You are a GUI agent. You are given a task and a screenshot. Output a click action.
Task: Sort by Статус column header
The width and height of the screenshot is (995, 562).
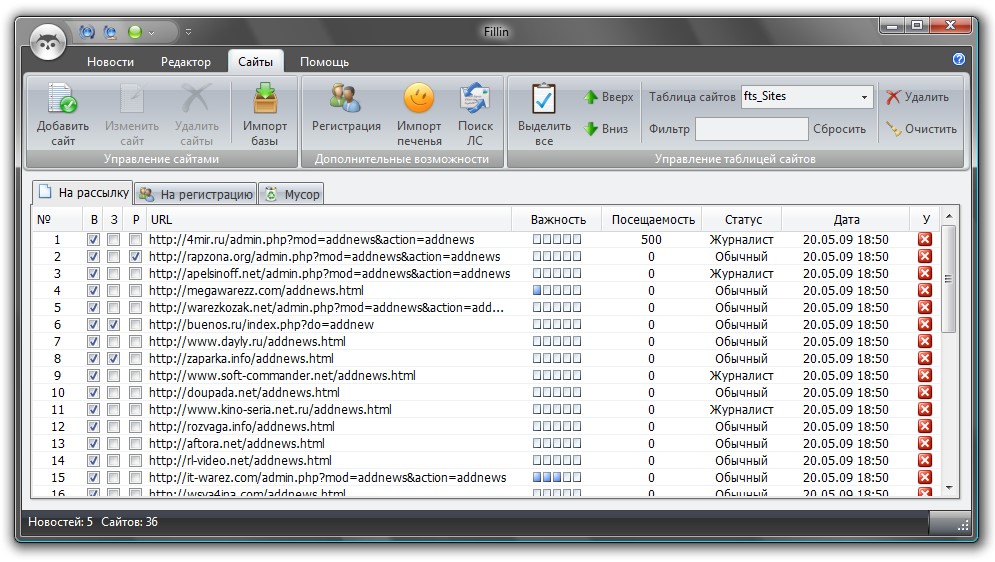tap(742, 219)
